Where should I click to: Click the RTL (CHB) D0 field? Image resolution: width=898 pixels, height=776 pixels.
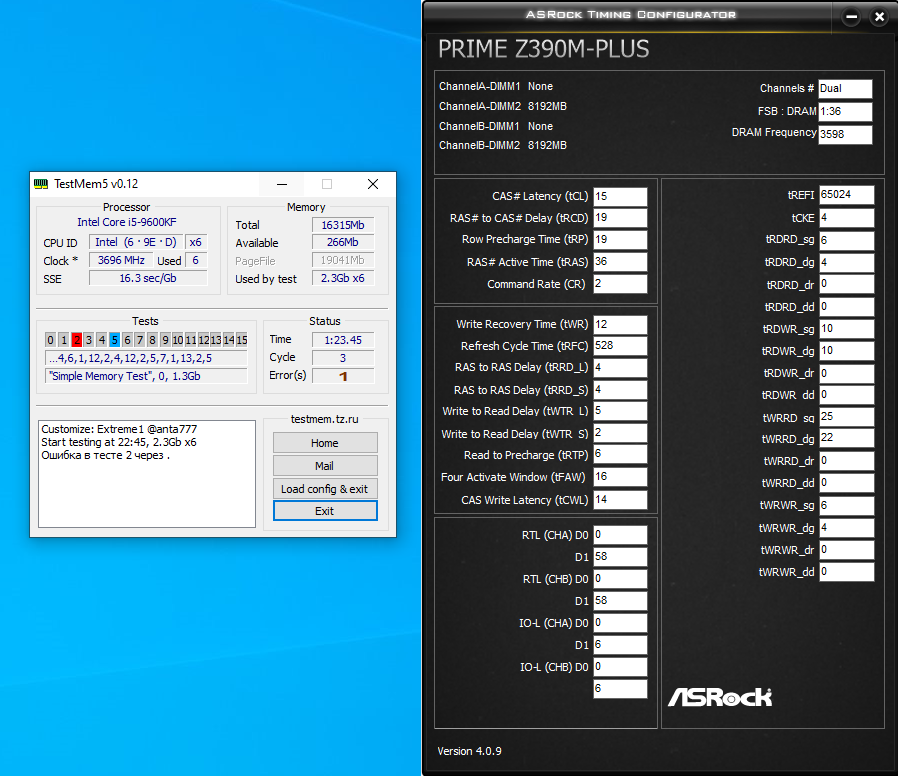(x=620, y=579)
